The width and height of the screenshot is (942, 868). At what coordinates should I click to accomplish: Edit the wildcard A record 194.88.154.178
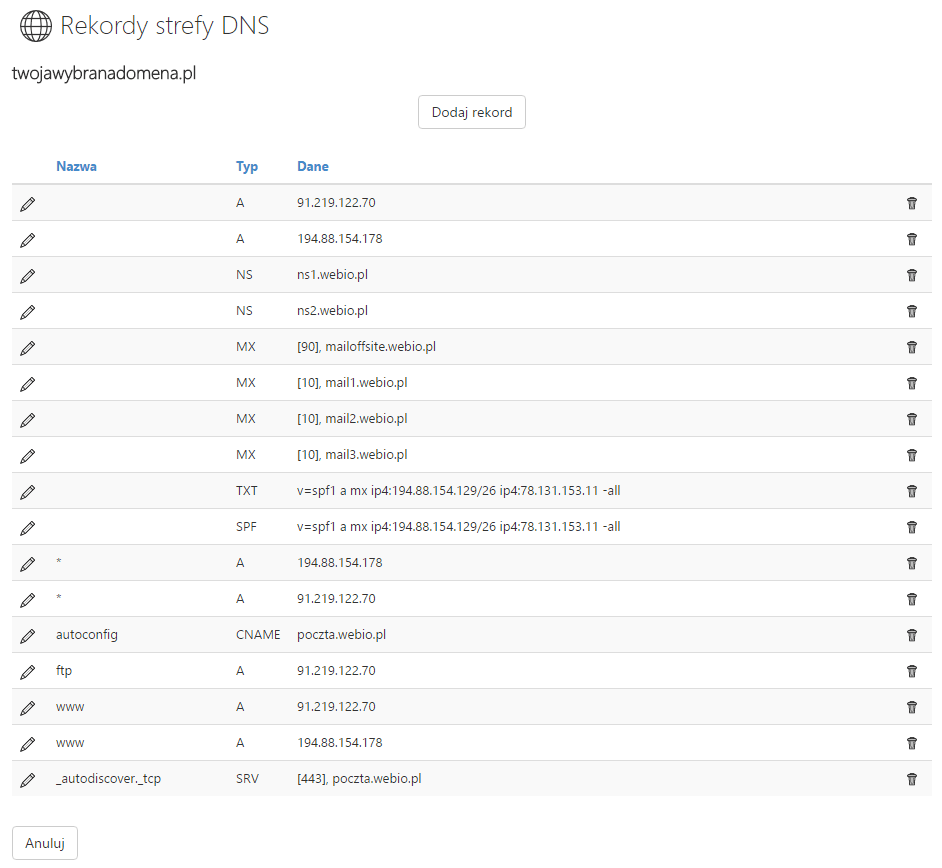(x=28, y=565)
